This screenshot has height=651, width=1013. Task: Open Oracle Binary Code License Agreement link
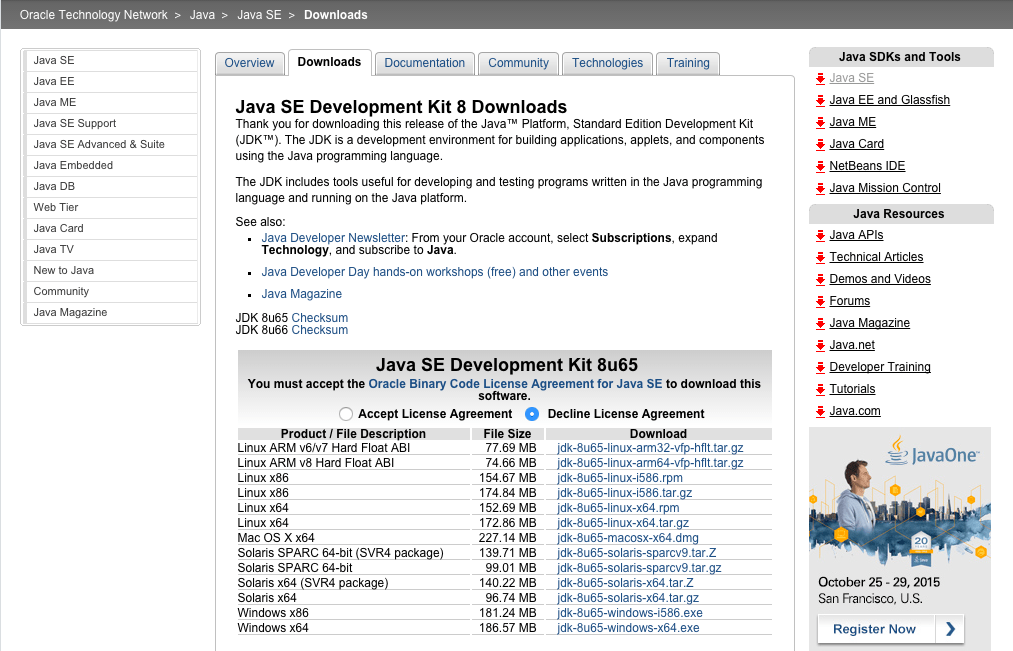[515, 384]
